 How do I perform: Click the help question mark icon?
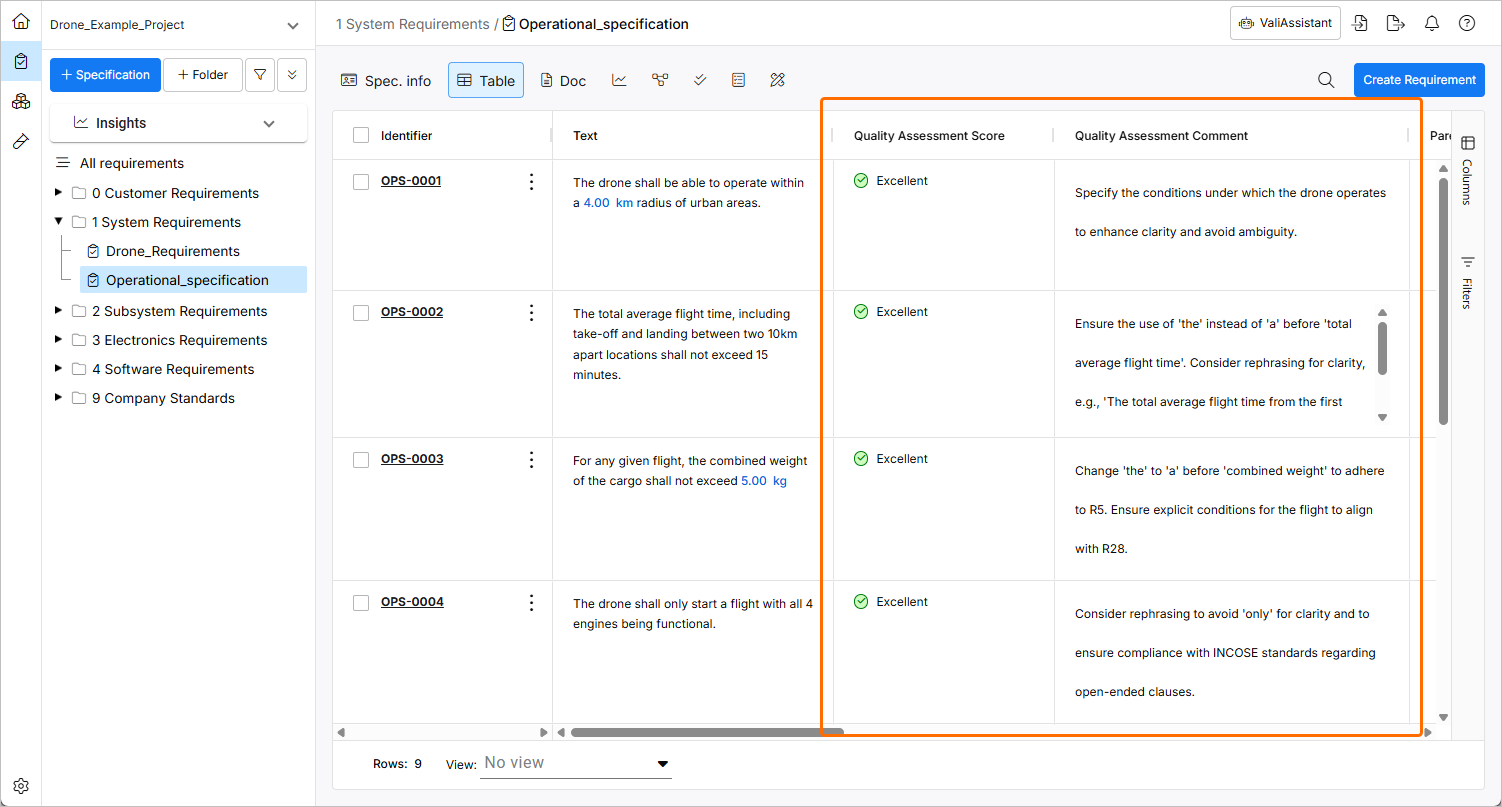(x=1467, y=24)
